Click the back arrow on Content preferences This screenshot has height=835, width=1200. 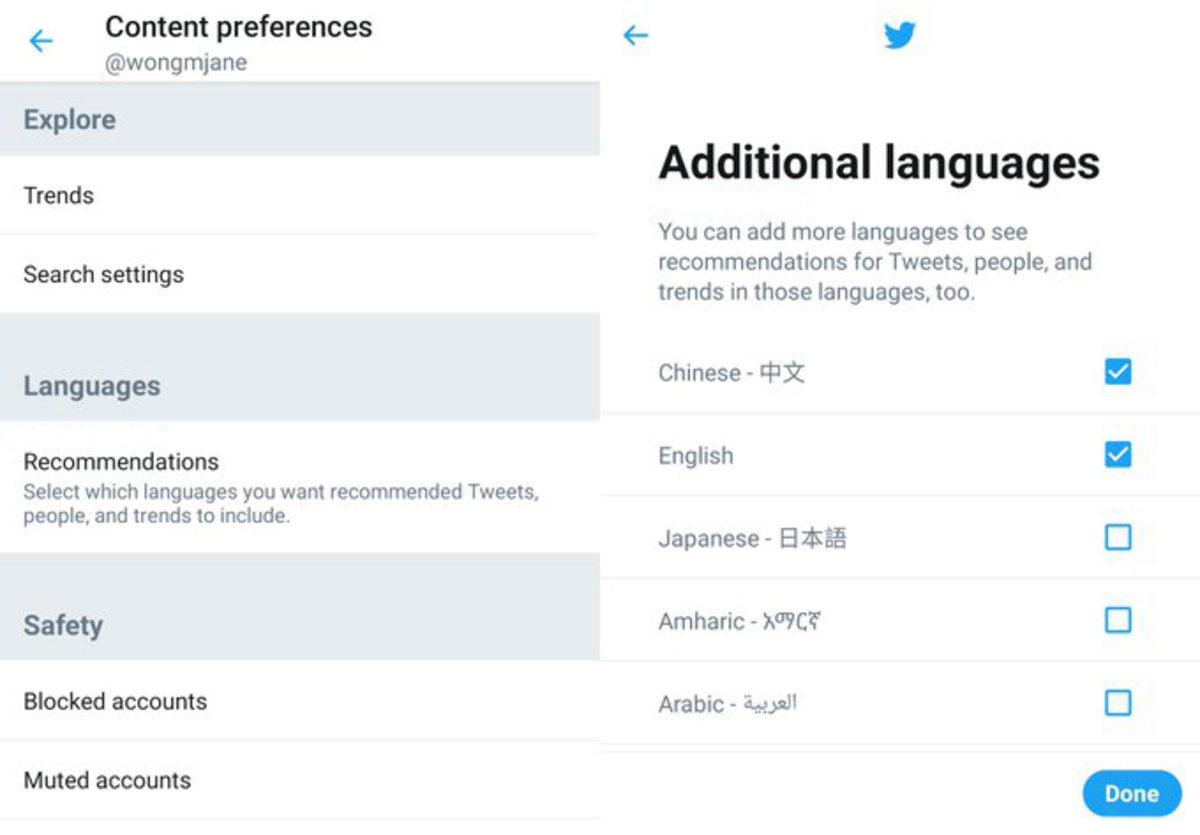(x=40, y=41)
